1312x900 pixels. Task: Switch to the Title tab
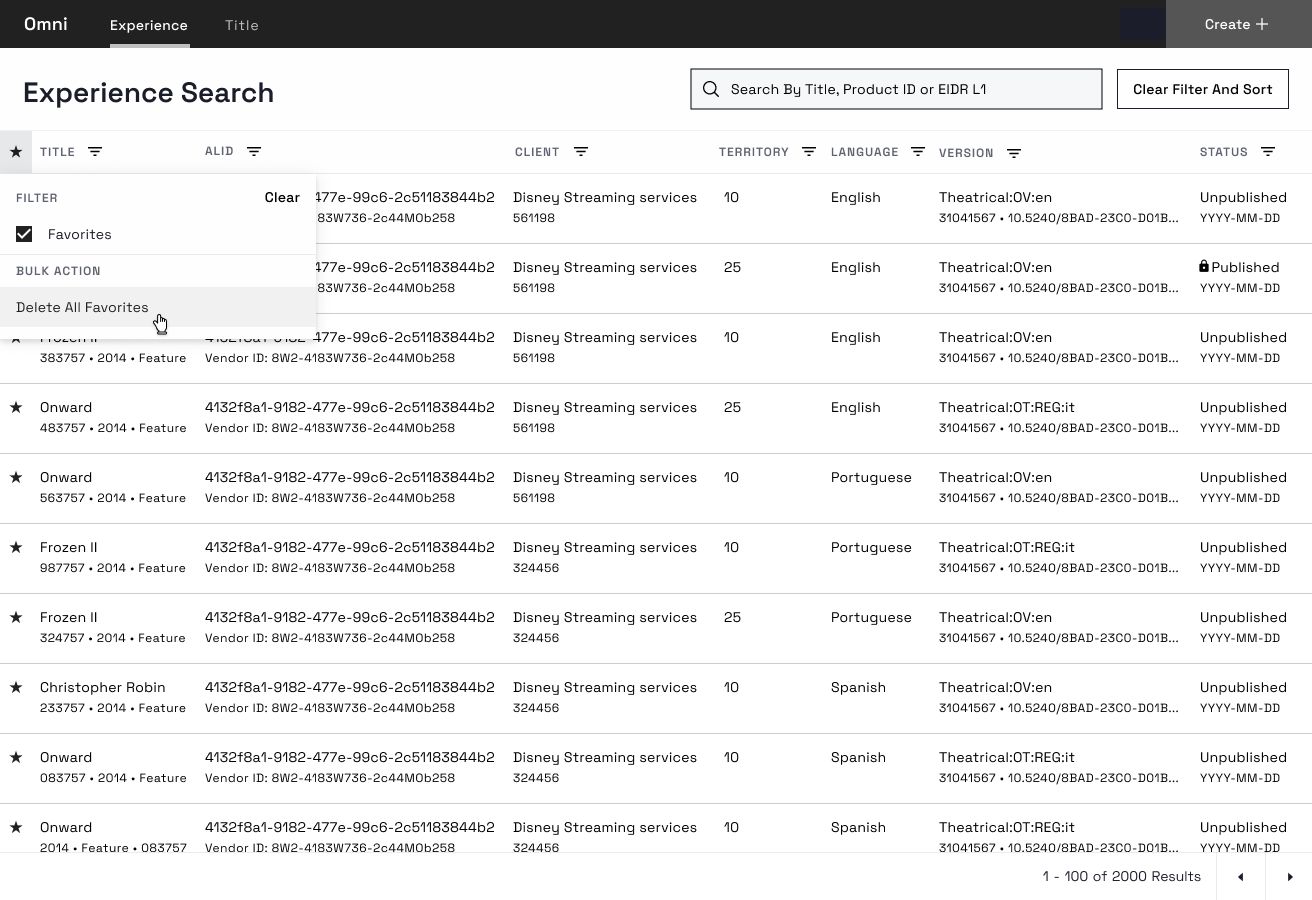pos(242,25)
